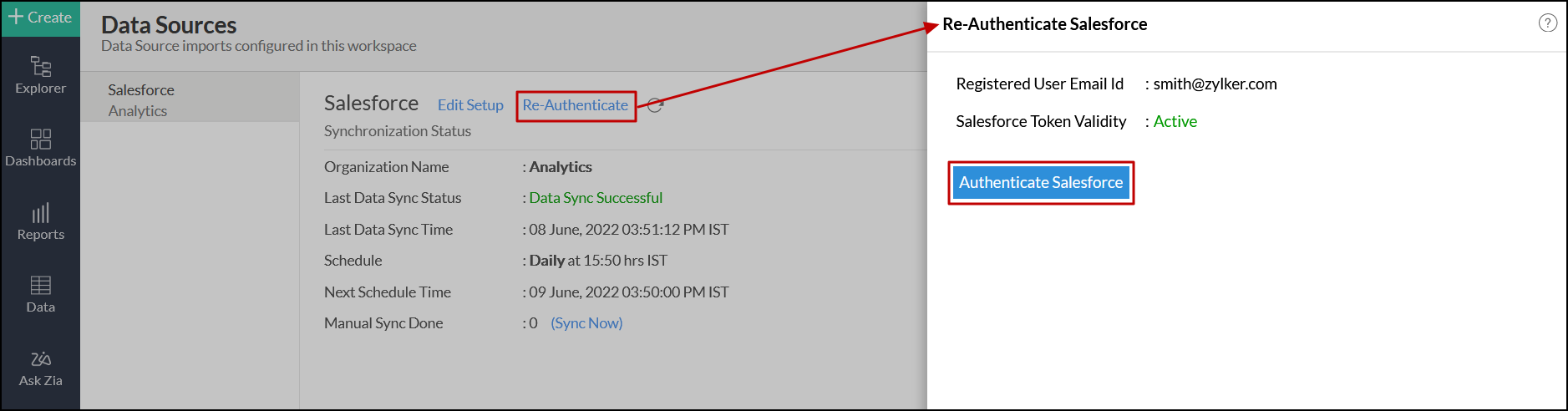Open the Explorer sidebar icon

click(x=40, y=74)
